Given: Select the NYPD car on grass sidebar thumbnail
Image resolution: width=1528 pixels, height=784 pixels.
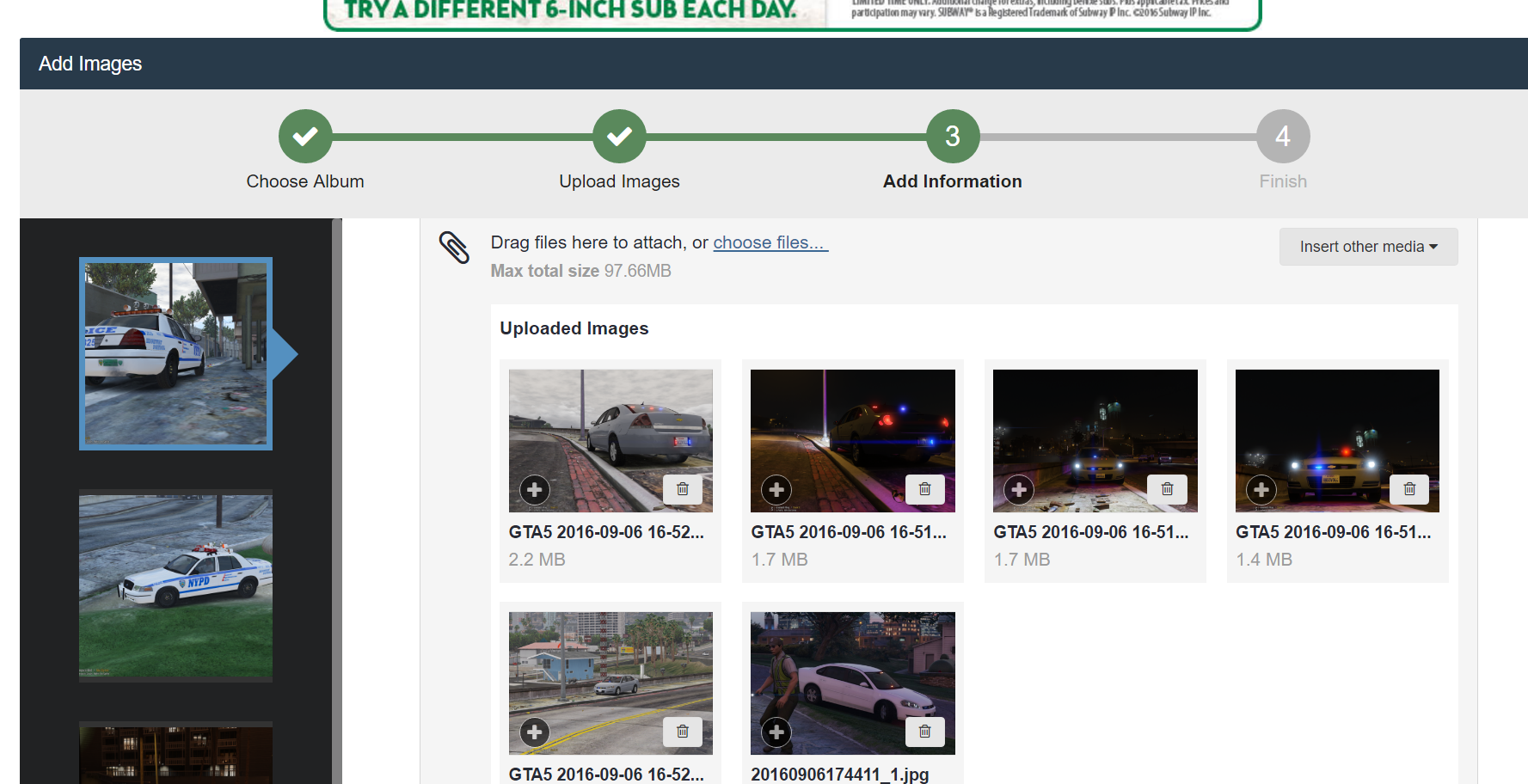Looking at the screenshot, I should coord(175,586).
